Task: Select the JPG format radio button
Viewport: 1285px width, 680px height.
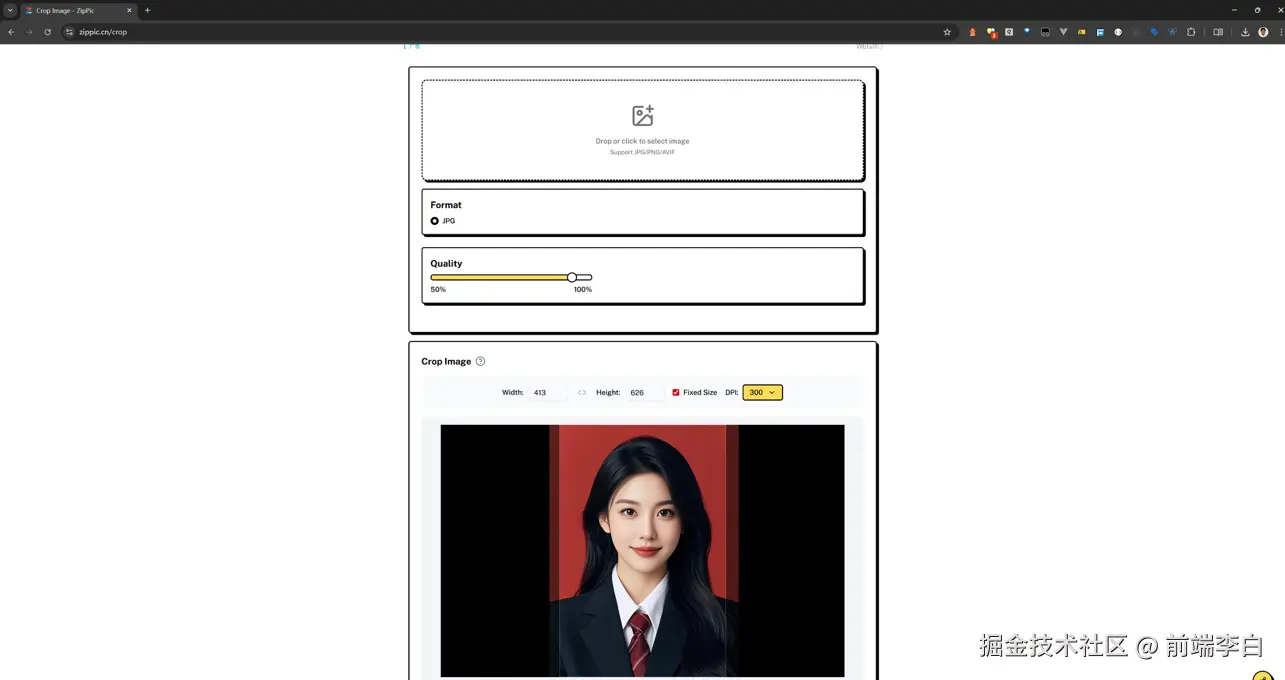Action: coord(434,220)
